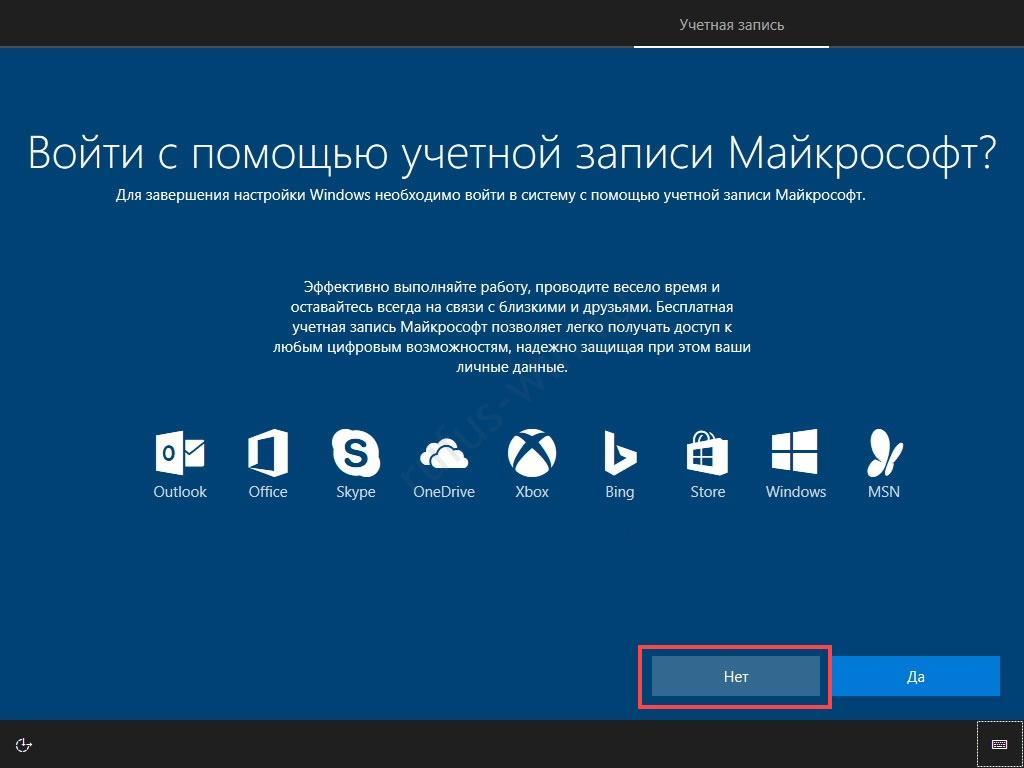Click the MSN butterfly icon
Image resolution: width=1024 pixels, height=768 pixels.
point(884,453)
